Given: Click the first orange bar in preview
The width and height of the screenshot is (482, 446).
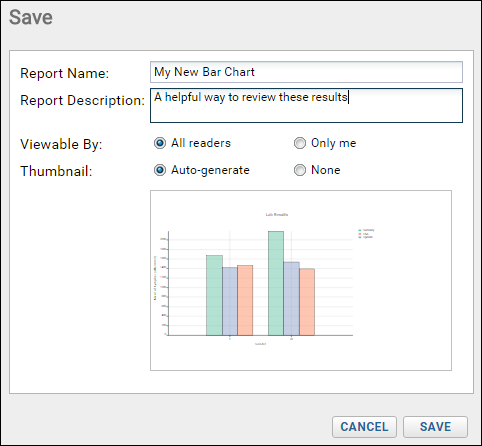Looking at the screenshot, I should (245, 300).
